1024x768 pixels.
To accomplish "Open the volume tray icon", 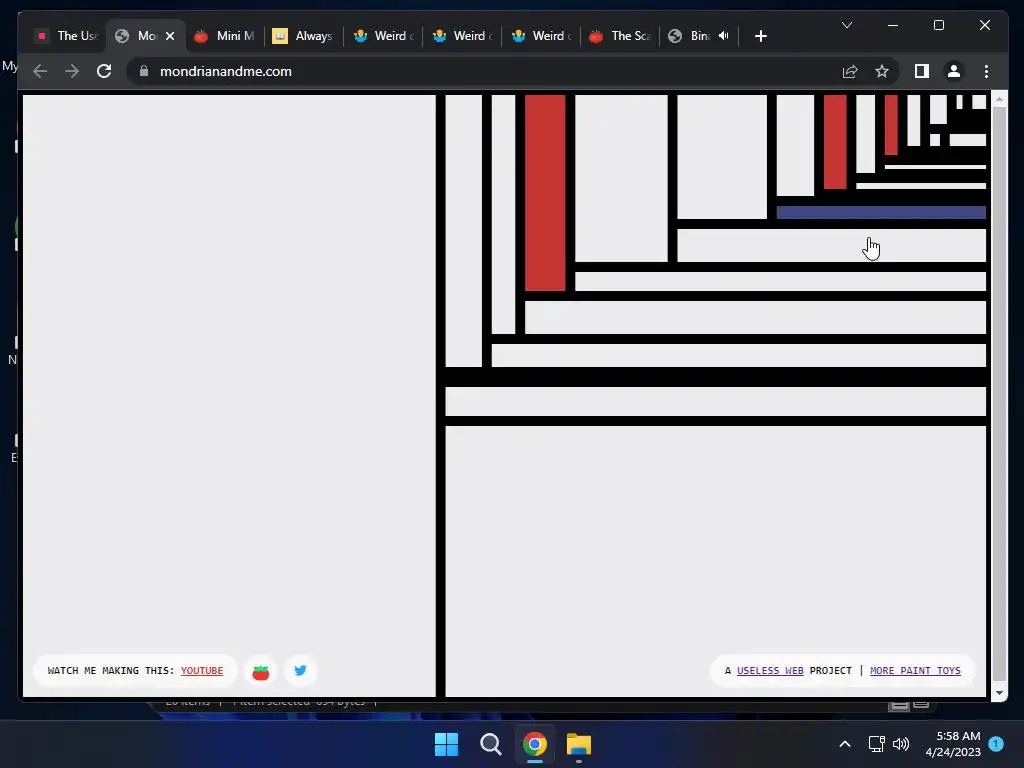I will [x=901, y=744].
